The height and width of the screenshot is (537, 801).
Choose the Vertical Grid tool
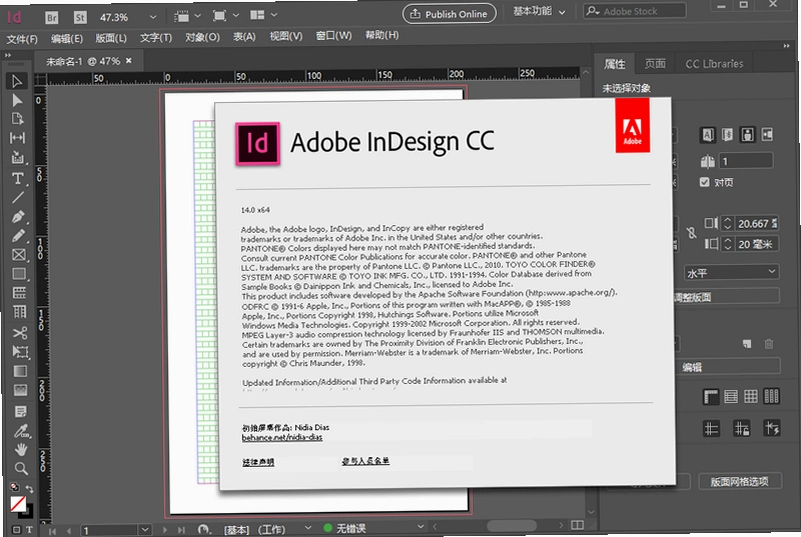click(19, 312)
